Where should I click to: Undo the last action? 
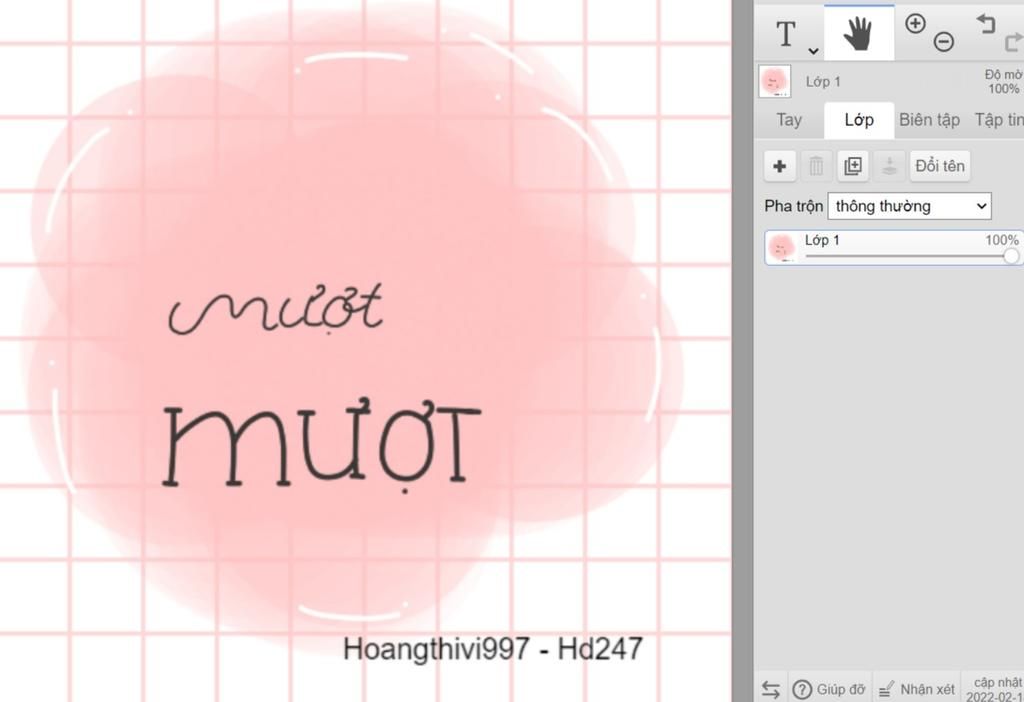click(986, 24)
